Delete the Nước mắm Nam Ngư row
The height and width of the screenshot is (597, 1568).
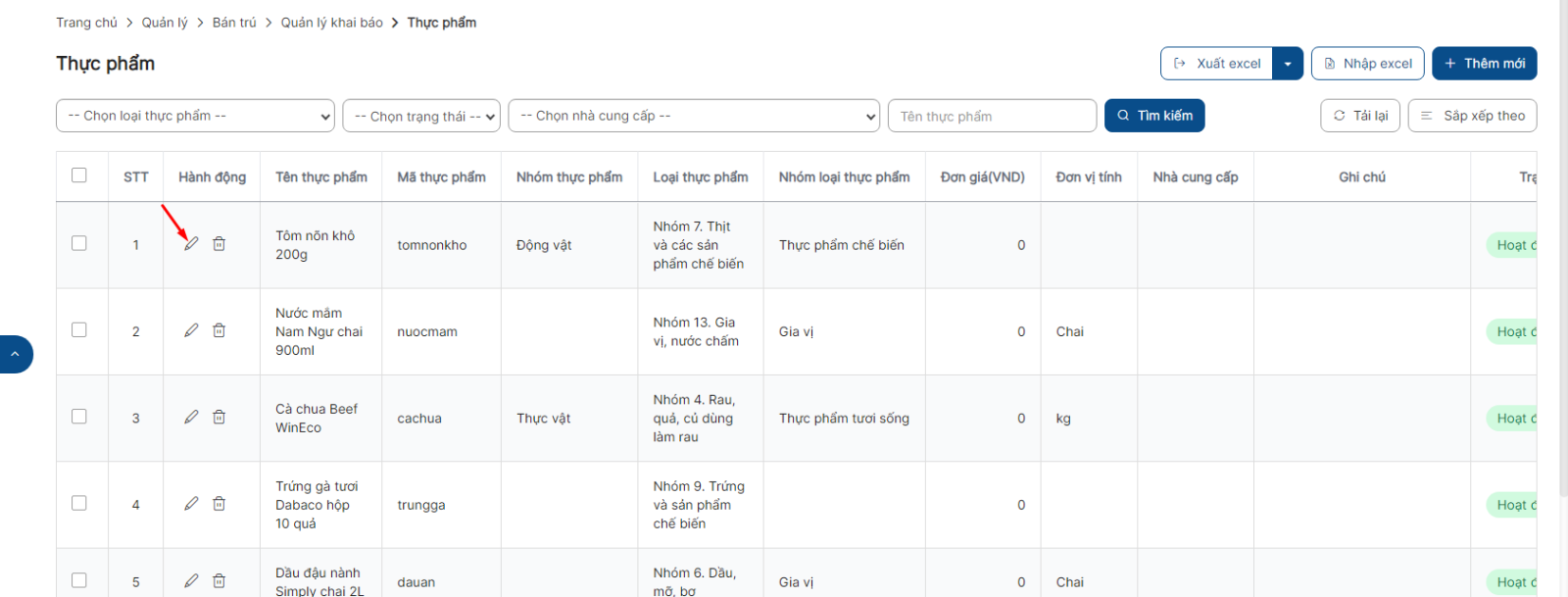(x=220, y=330)
